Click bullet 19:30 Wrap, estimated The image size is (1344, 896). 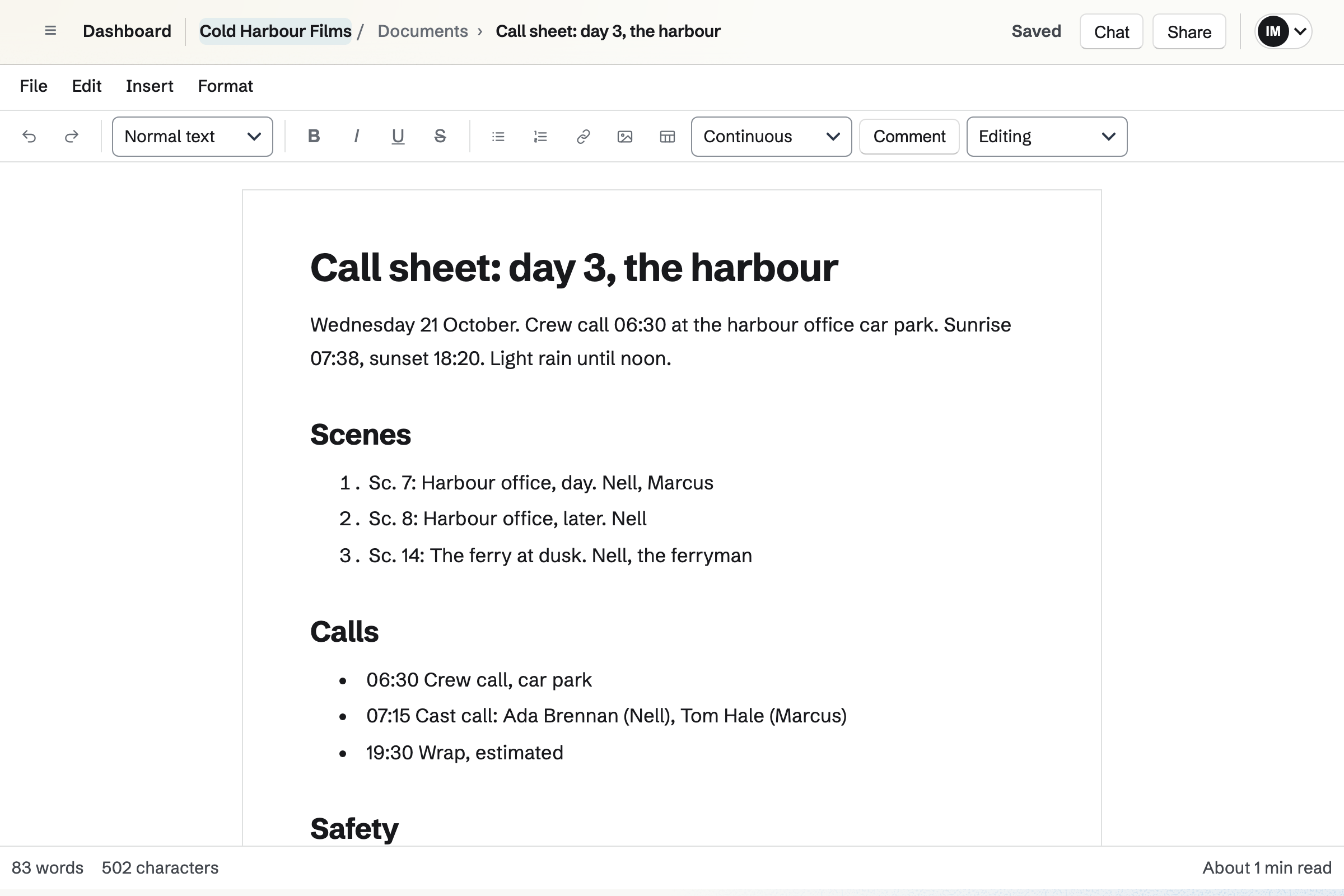point(465,753)
